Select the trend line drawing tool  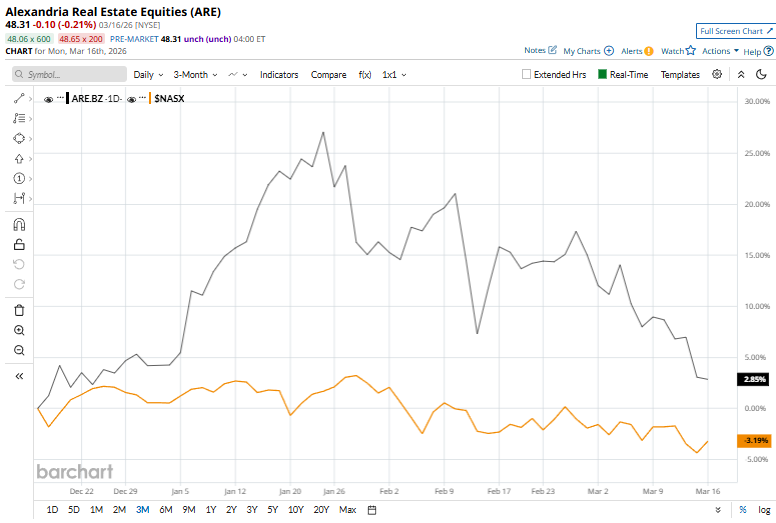[19, 99]
